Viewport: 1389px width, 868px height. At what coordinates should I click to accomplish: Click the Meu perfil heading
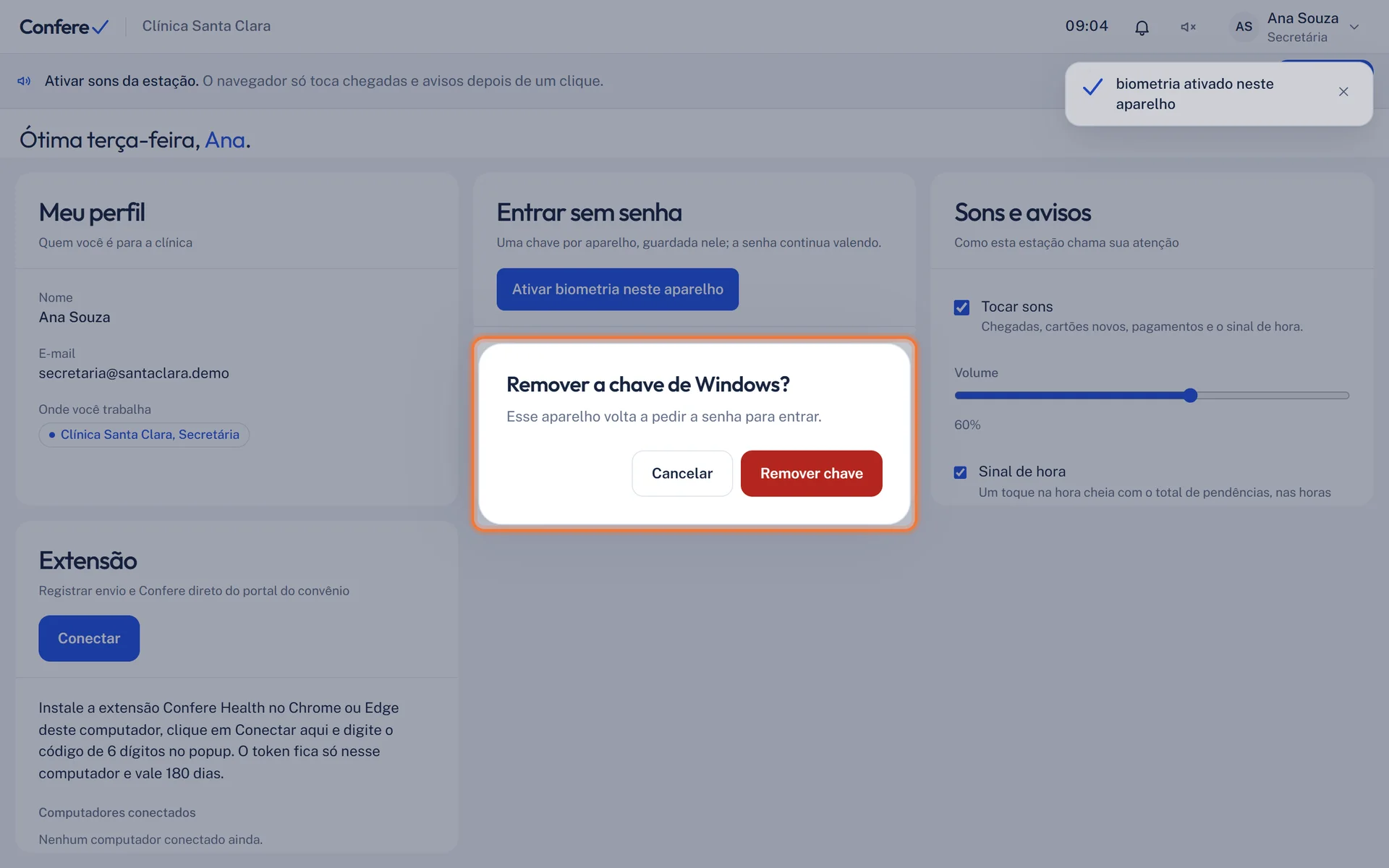pyautogui.click(x=92, y=213)
